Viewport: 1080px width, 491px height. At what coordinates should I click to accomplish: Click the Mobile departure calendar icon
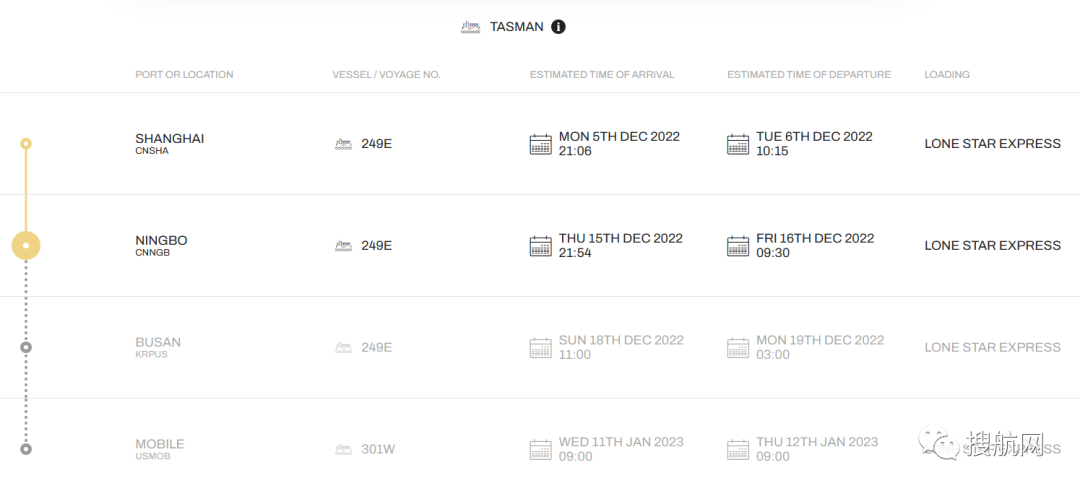click(738, 450)
